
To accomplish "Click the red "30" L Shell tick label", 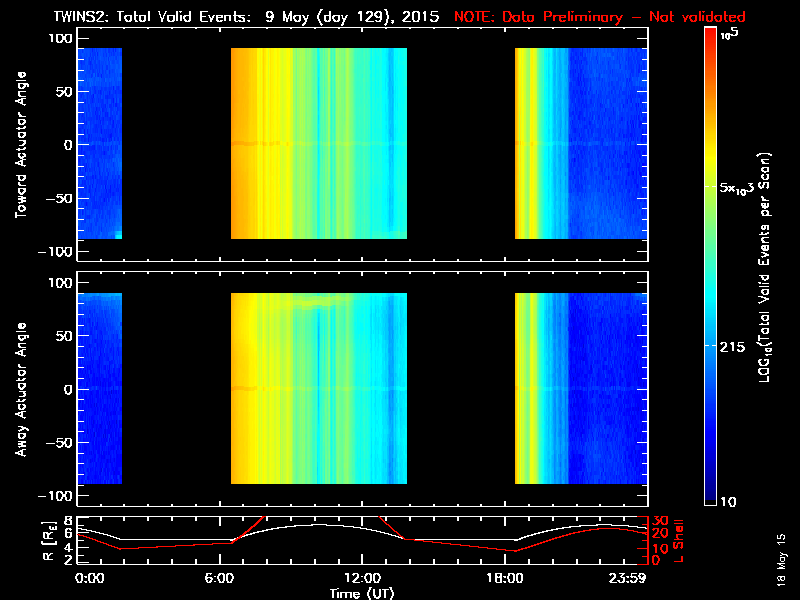I will [660, 521].
